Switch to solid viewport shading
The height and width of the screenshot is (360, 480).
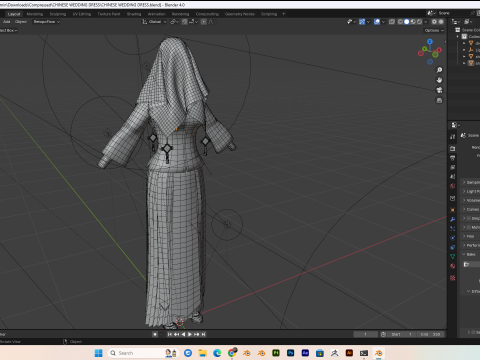(407, 22)
